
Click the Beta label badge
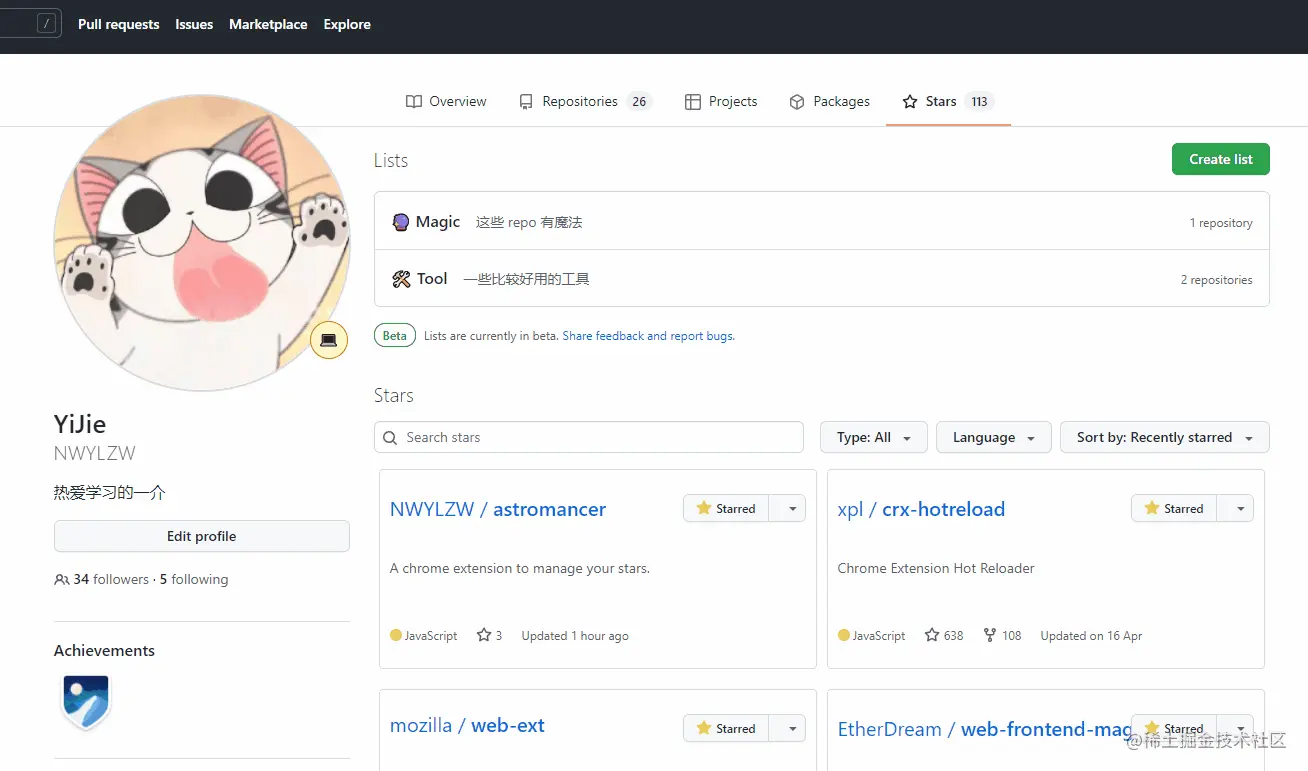point(395,336)
